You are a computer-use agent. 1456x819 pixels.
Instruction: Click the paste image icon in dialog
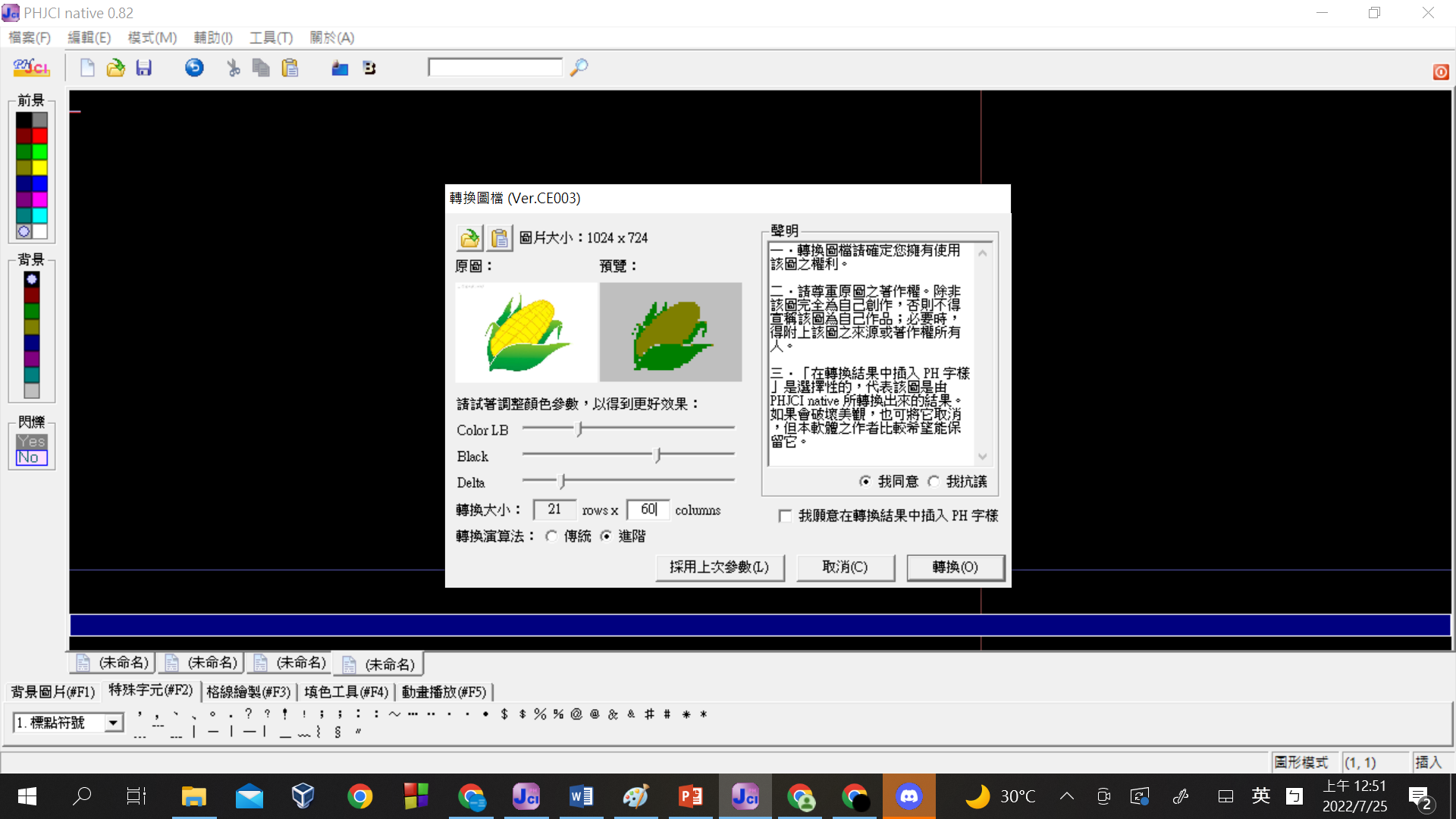[499, 238]
